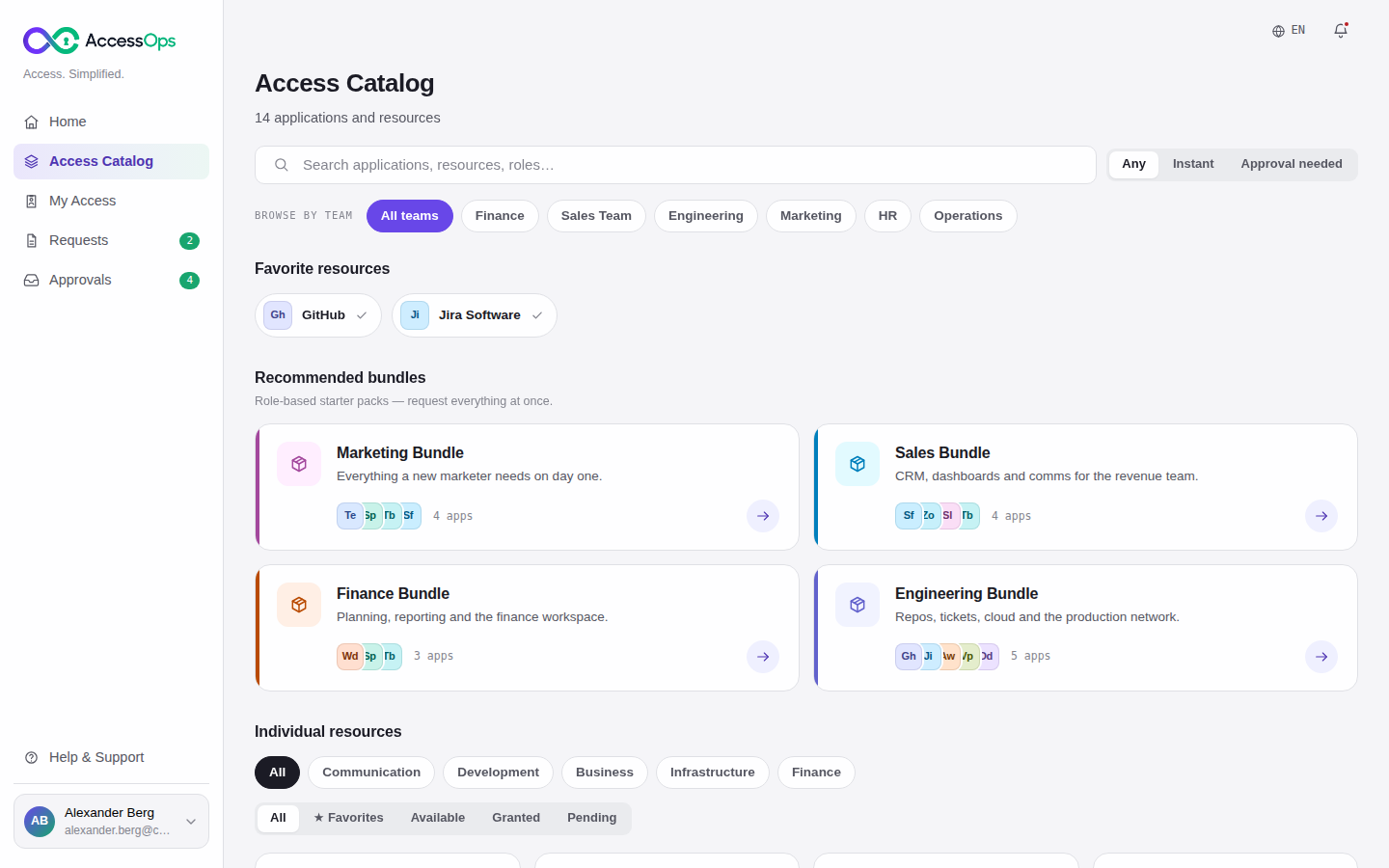This screenshot has width=1389, height=868.
Task: Open the notifications bell
Action: [x=1341, y=31]
